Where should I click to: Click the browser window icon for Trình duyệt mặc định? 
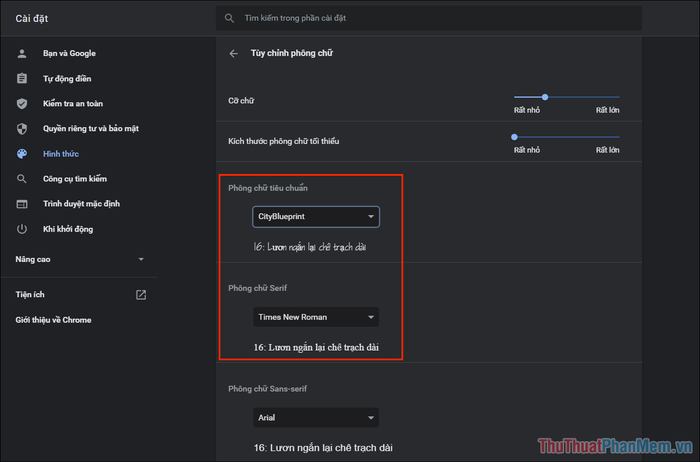(21, 204)
